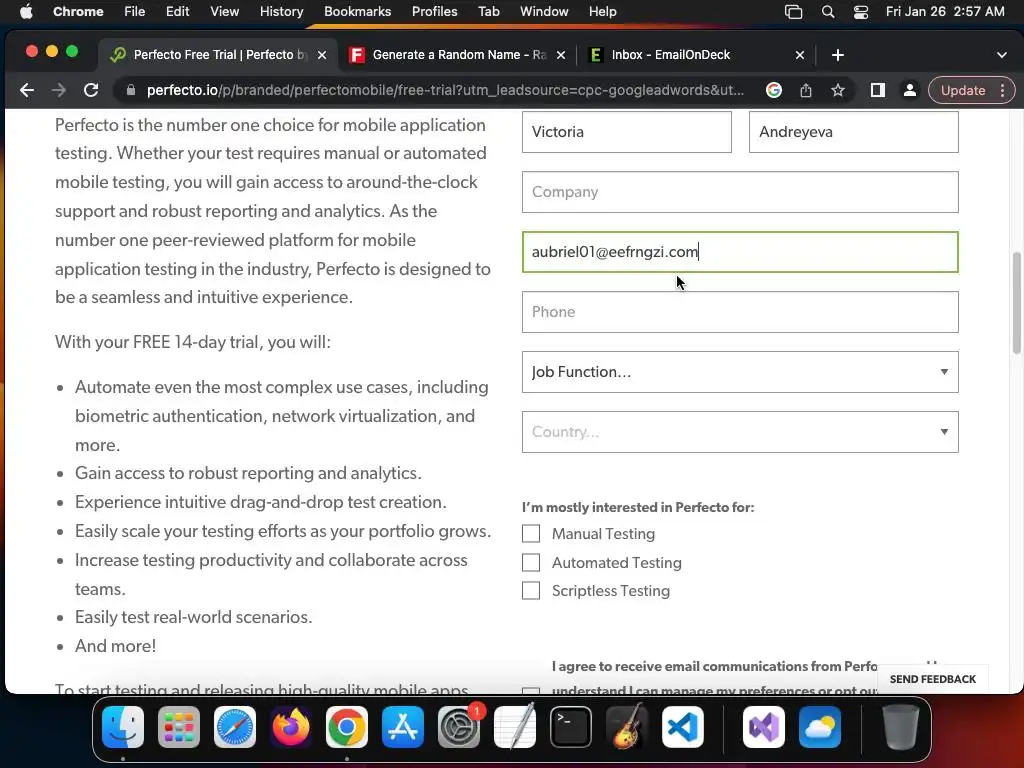The width and height of the screenshot is (1024, 768).
Task: Open the View menu
Action: 224,11
